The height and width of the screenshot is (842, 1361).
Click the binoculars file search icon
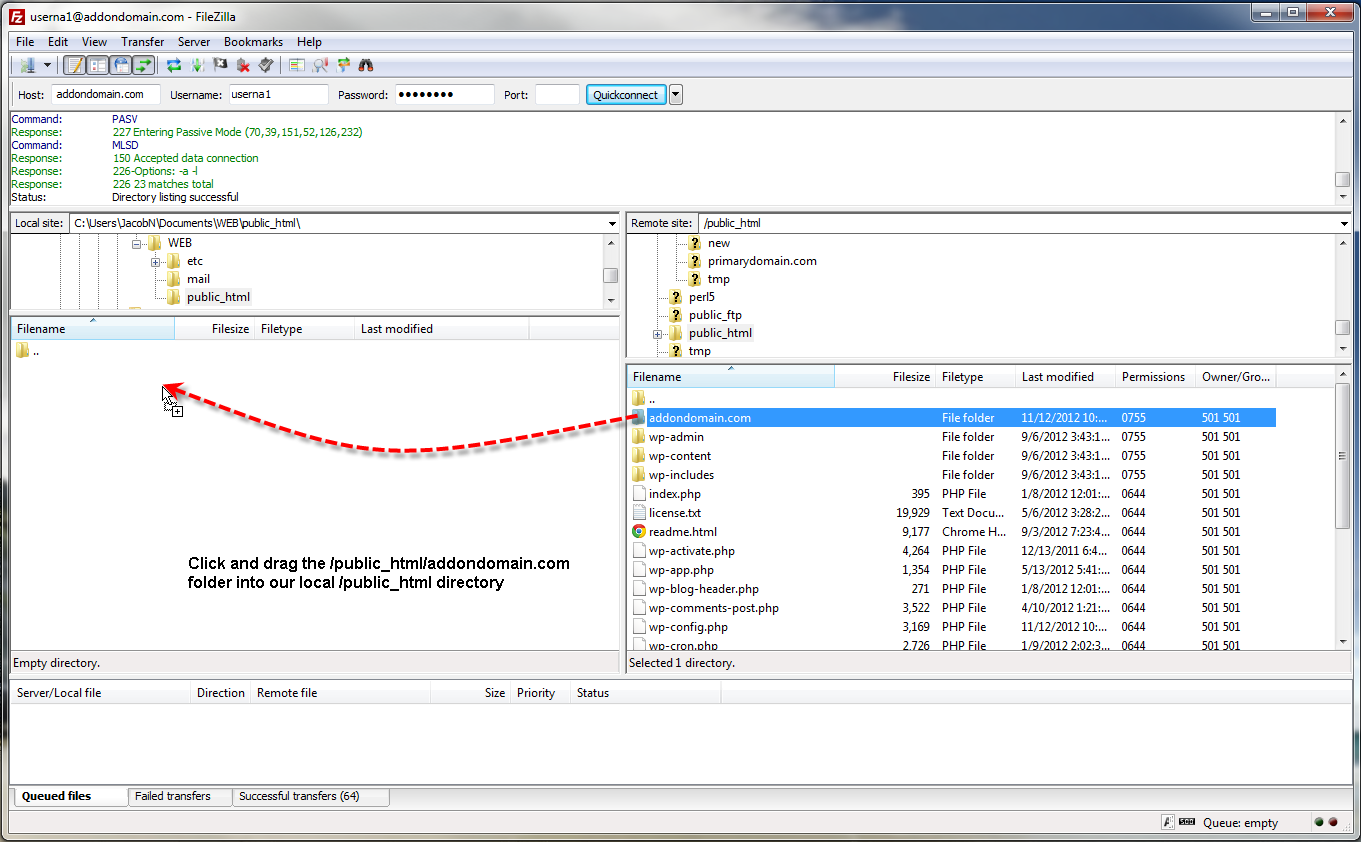tap(366, 66)
